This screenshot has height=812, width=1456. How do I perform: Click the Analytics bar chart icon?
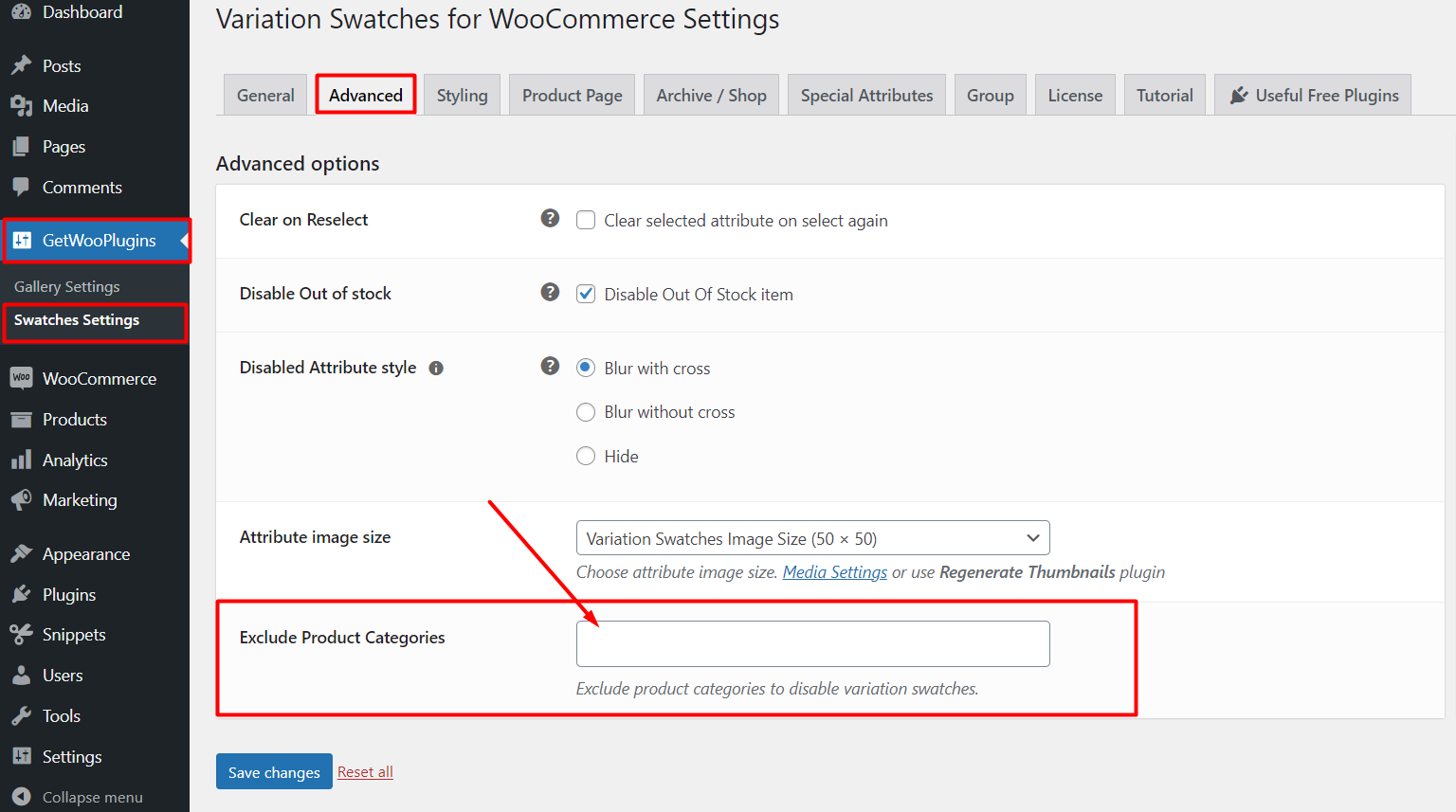[x=21, y=460]
